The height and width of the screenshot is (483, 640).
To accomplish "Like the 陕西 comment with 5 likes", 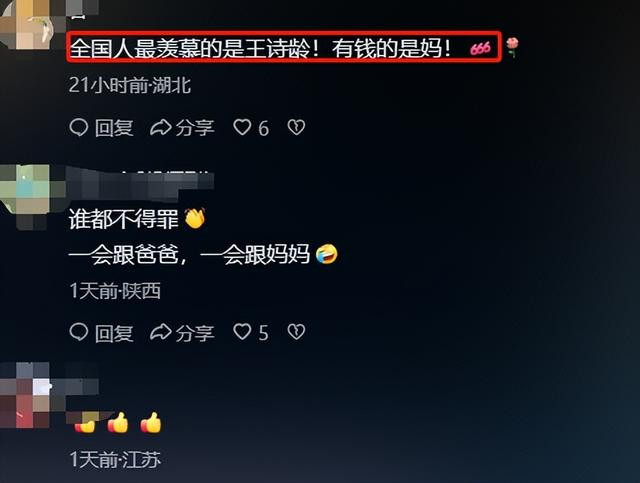I will click(x=251, y=332).
